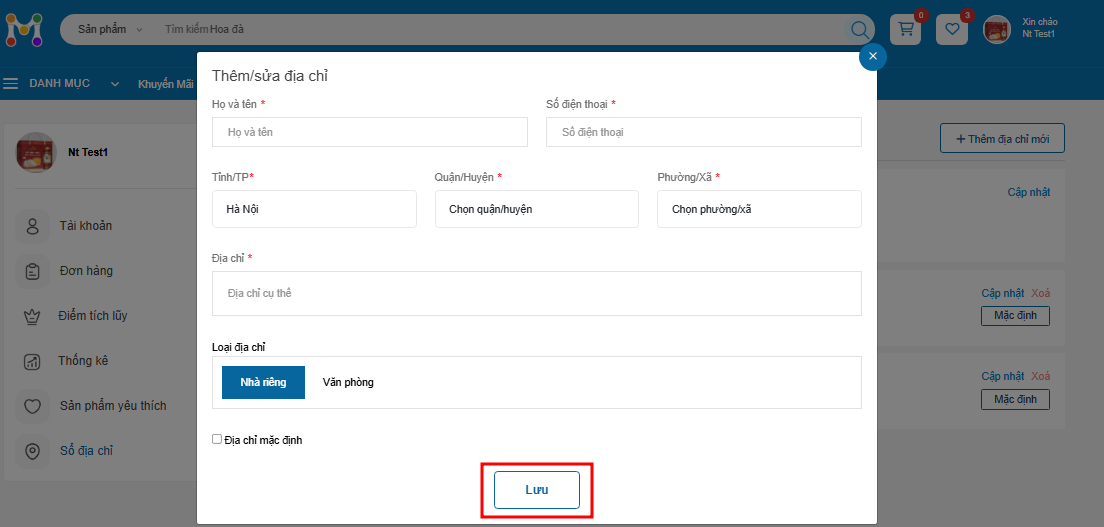Screen dimensions: 1104x527
Task: Click Thêm địa chỉ mới button
Action: 1002,139
